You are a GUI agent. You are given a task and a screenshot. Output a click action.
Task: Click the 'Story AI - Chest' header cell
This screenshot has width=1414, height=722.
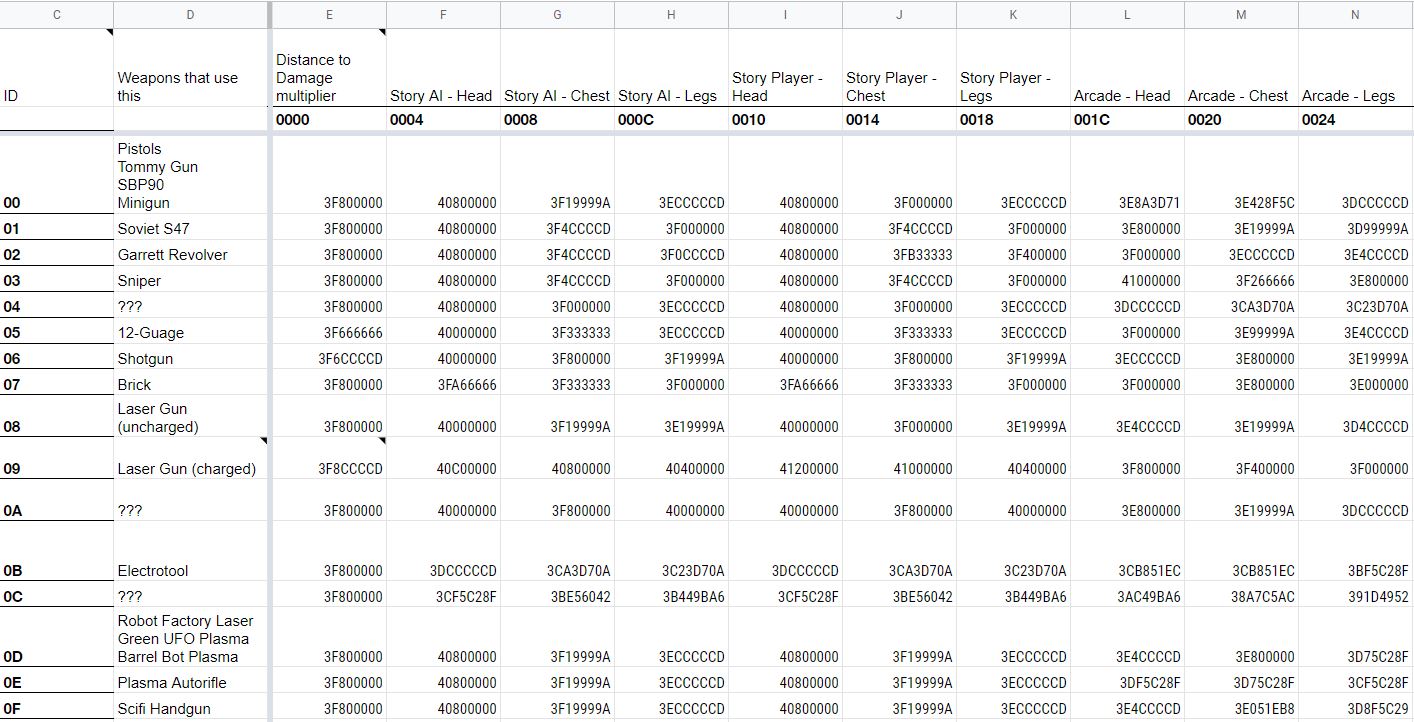pos(557,67)
